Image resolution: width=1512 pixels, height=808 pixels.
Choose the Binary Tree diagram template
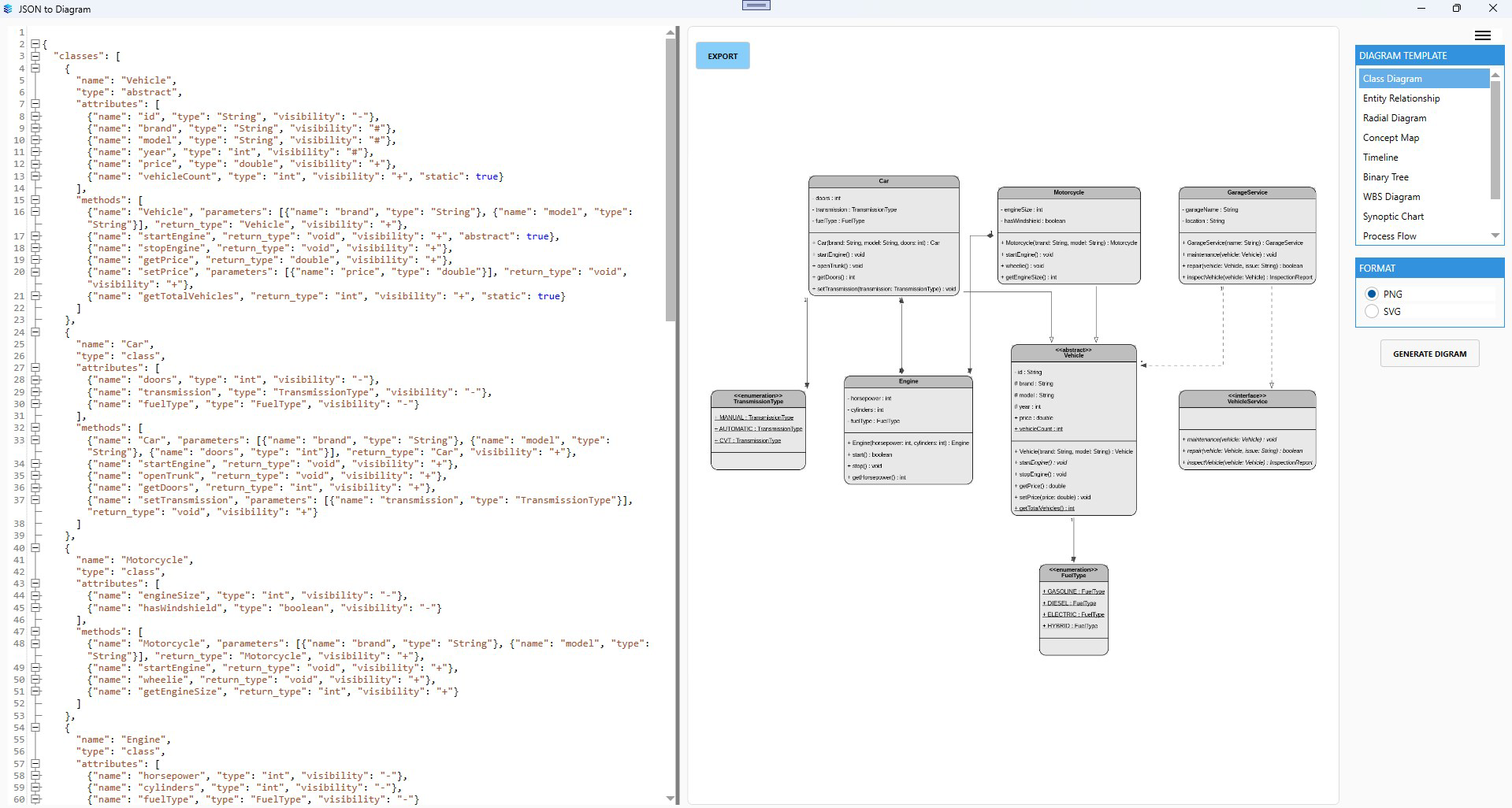(x=1385, y=176)
